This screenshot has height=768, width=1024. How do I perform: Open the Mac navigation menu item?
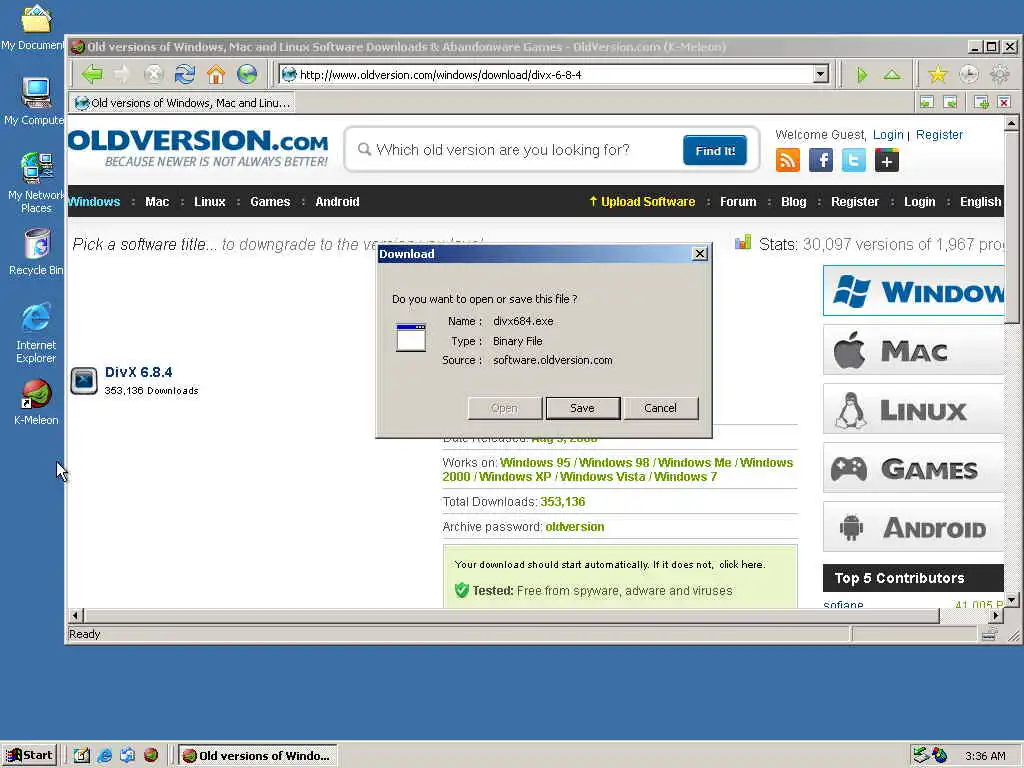(157, 202)
